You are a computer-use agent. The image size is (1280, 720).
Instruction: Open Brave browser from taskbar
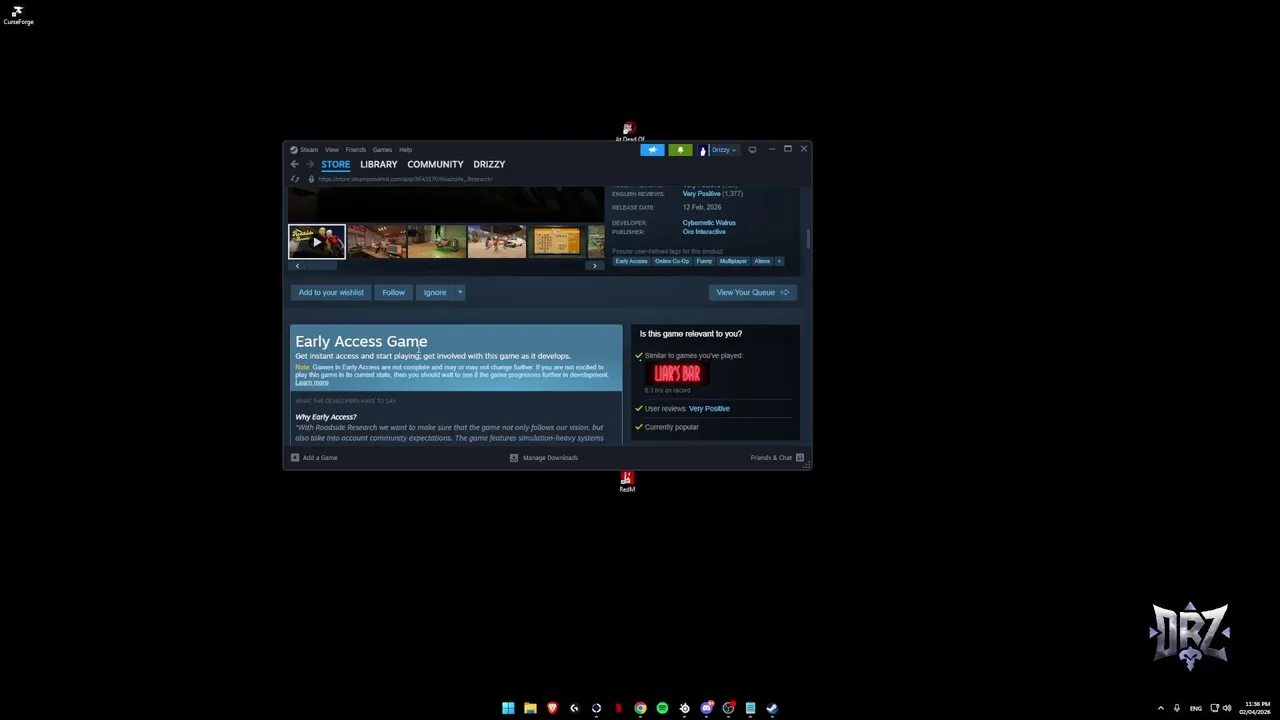(552, 708)
